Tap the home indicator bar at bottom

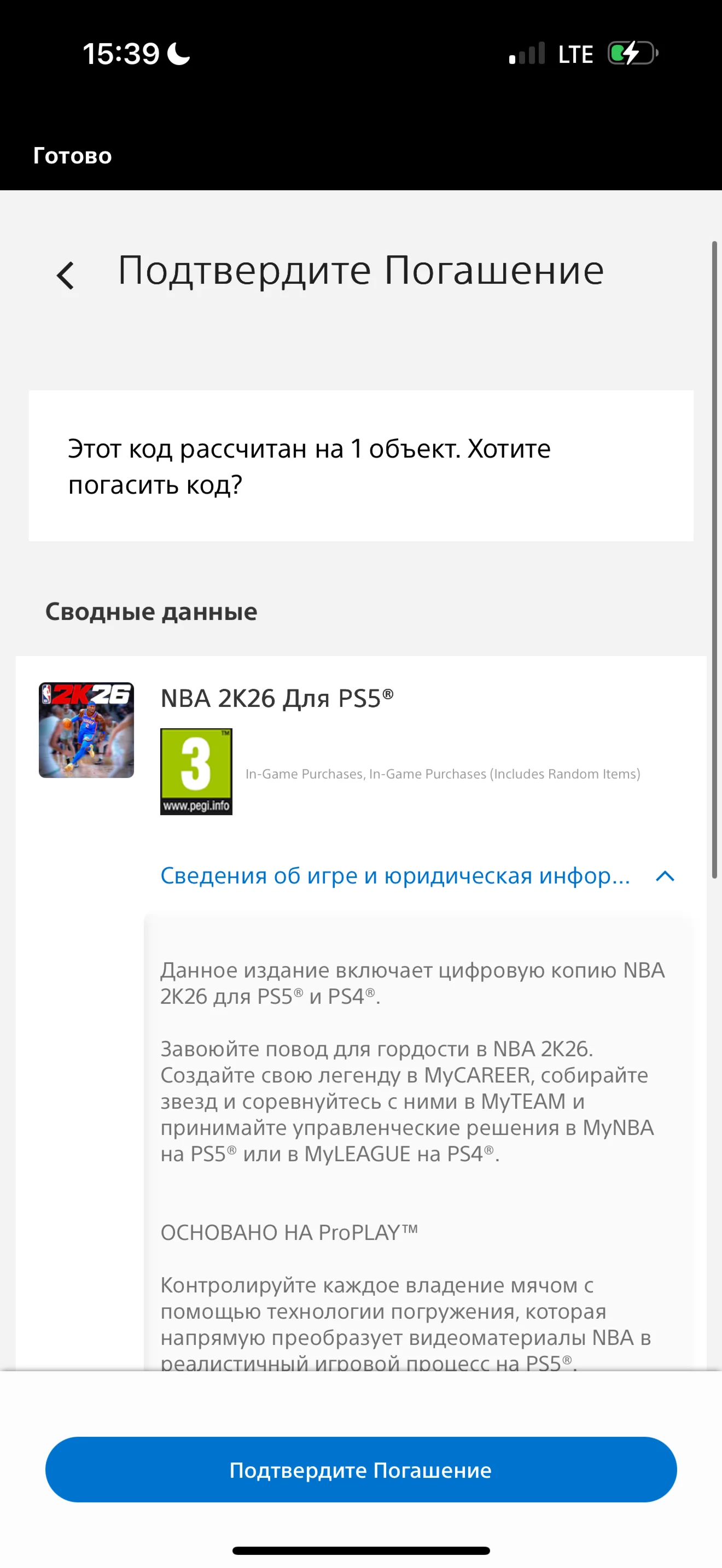click(x=361, y=1551)
